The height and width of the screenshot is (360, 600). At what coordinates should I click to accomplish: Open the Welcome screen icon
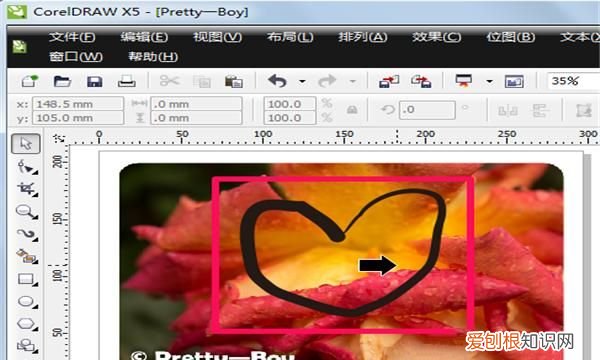pyautogui.click(x=514, y=81)
